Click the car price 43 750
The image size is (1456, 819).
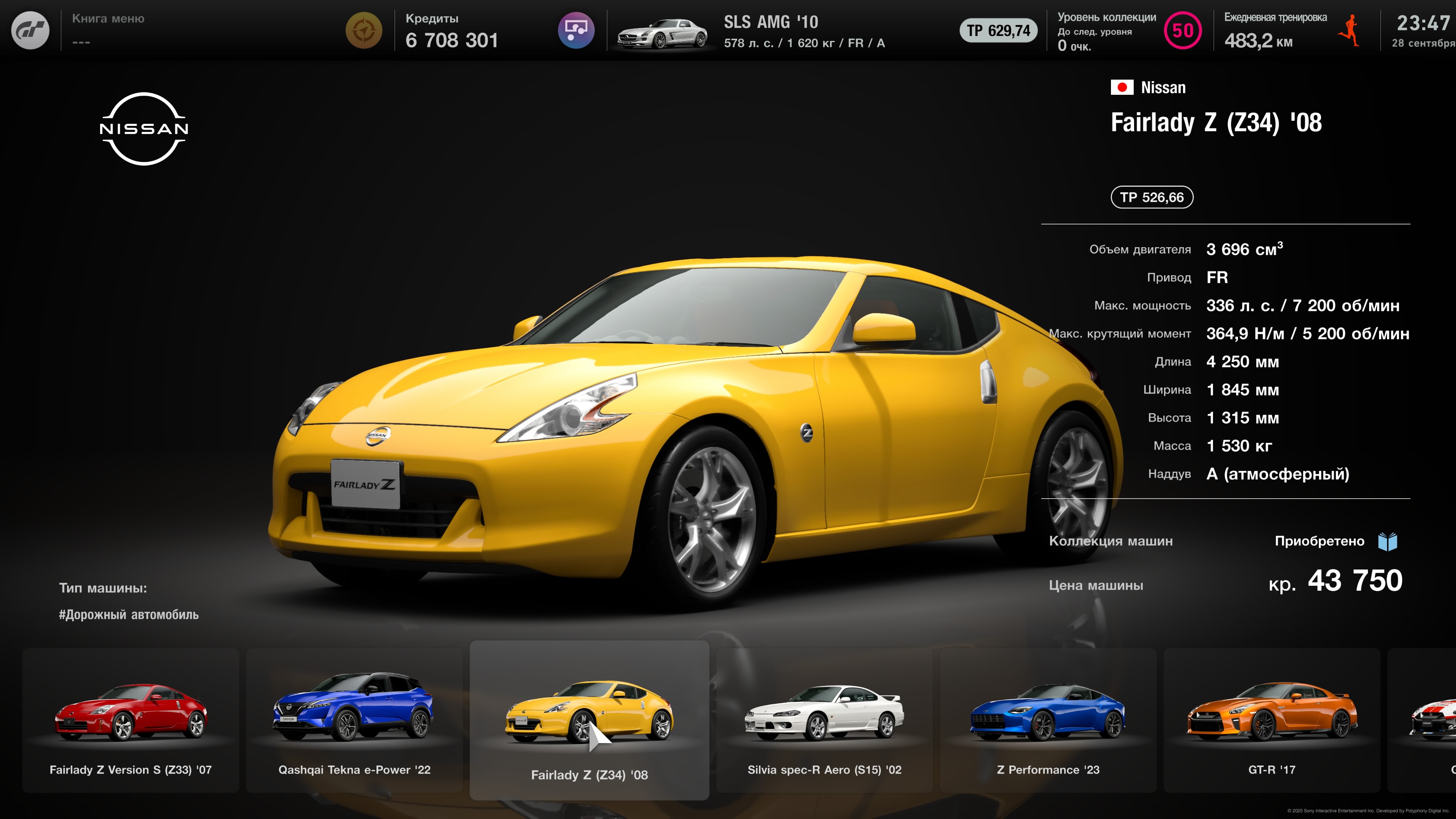click(x=1354, y=581)
